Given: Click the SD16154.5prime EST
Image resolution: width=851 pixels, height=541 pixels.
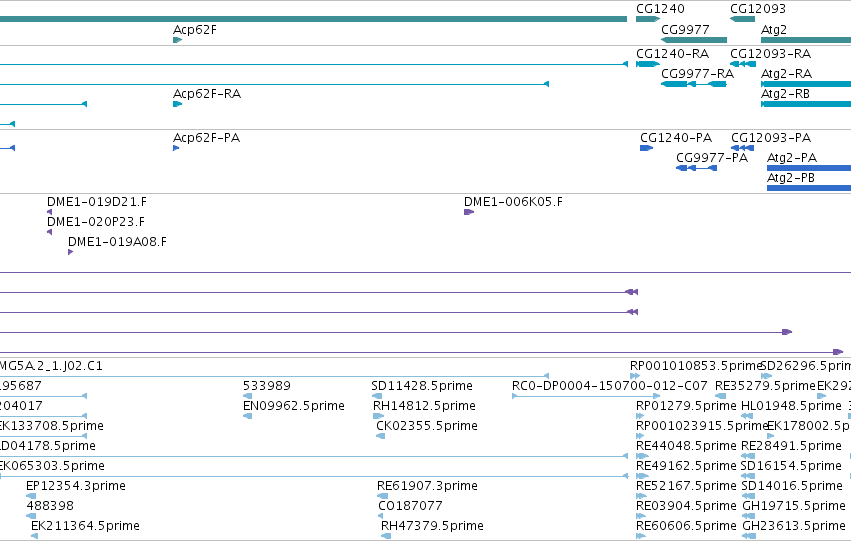Looking at the screenshot, I should [747, 476].
